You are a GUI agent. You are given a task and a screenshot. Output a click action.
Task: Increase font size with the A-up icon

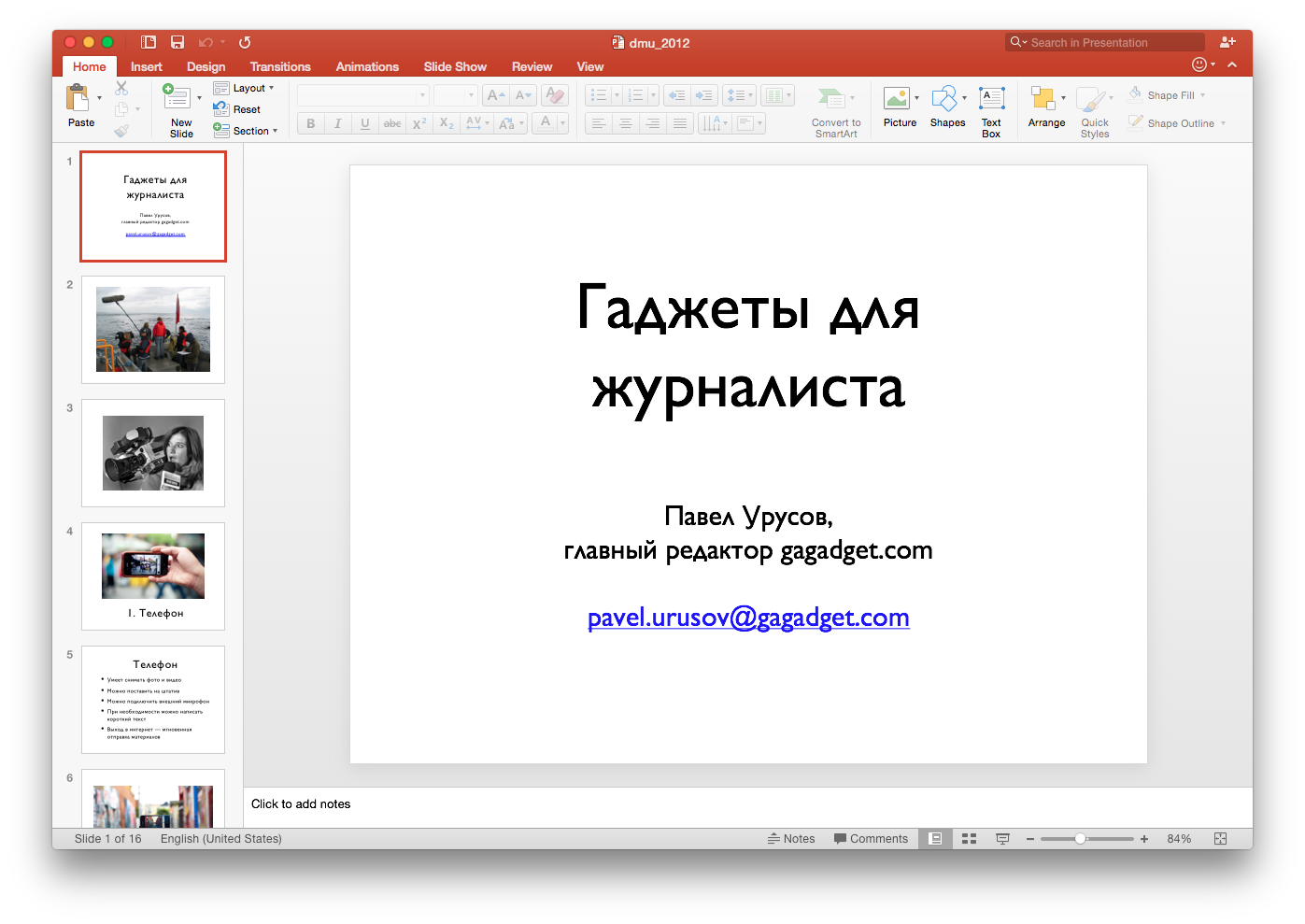click(x=496, y=95)
